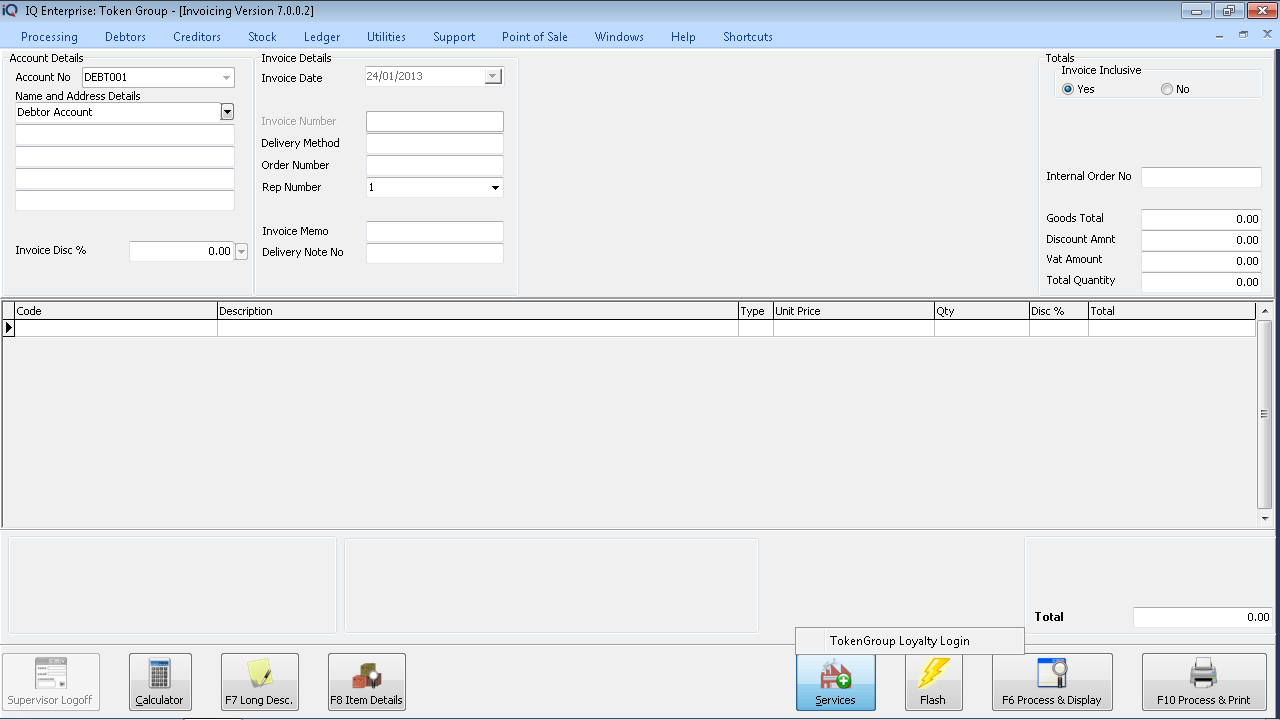Open the Invoice Date calendar dropdown

(x=492, y=76)
